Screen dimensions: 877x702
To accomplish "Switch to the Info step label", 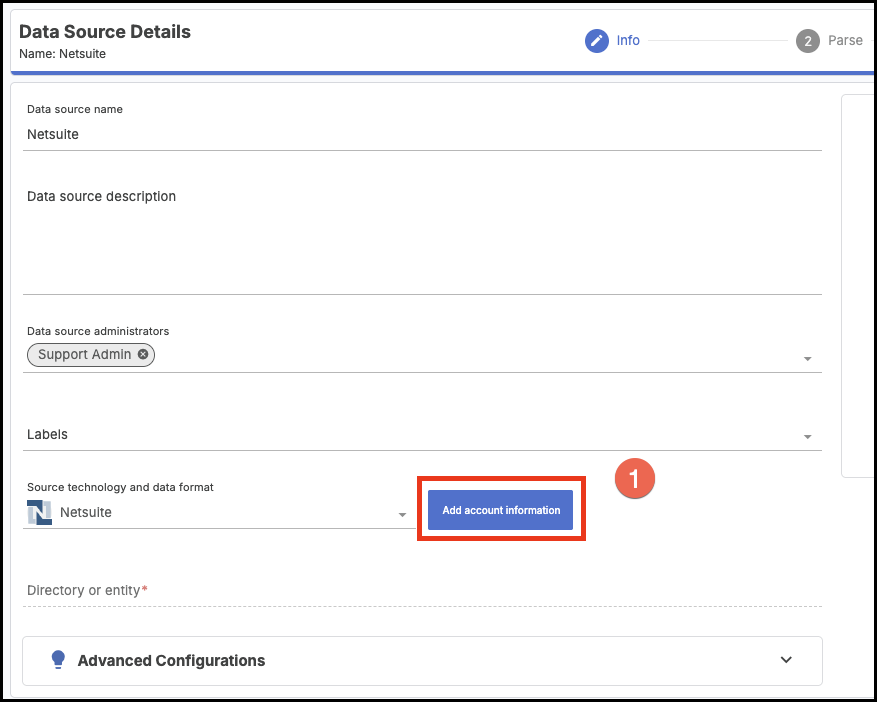I will point(628,41).
